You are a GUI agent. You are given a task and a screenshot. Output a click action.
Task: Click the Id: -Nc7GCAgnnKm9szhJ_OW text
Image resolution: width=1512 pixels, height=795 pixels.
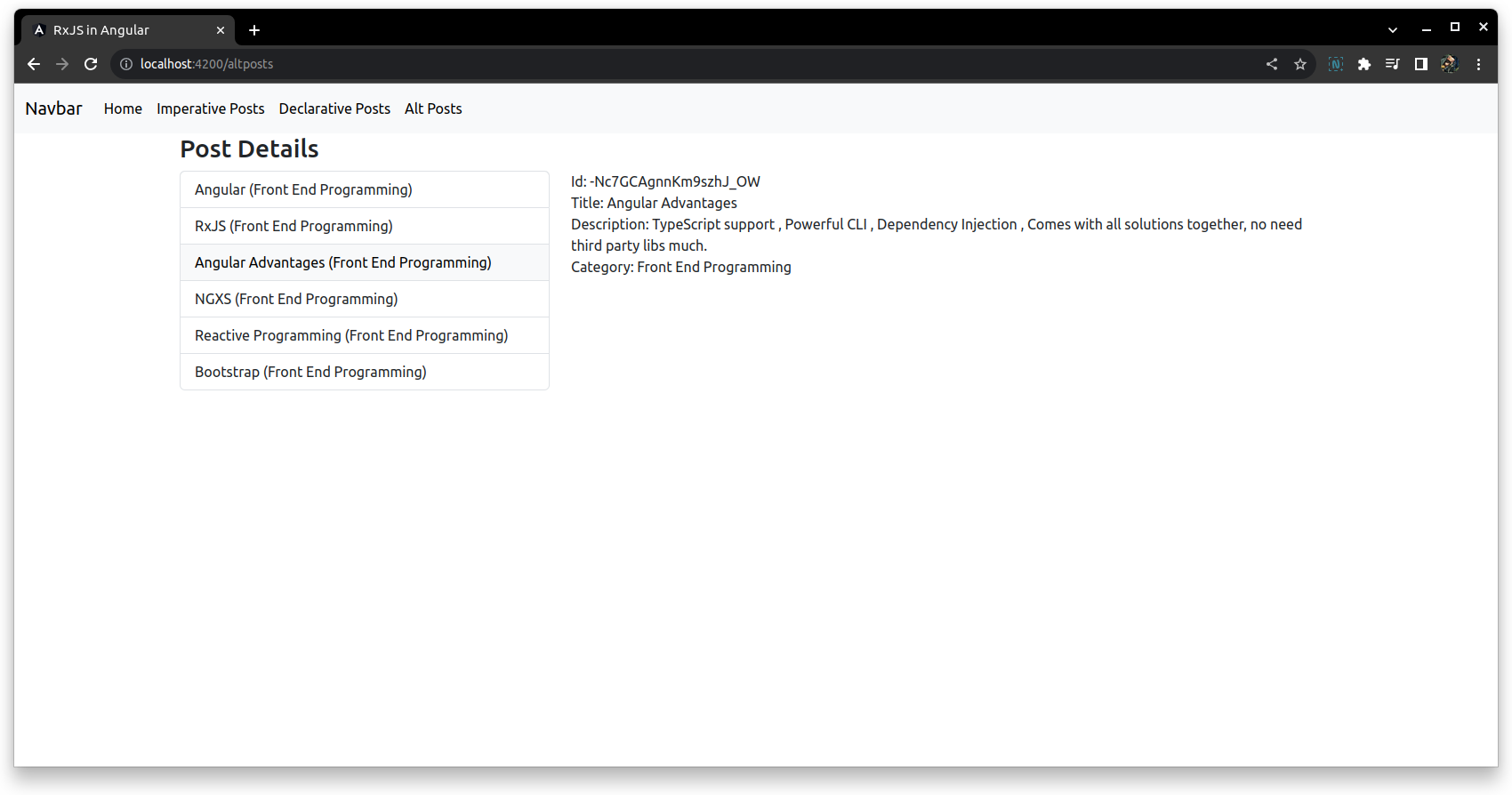pos(665,181)
